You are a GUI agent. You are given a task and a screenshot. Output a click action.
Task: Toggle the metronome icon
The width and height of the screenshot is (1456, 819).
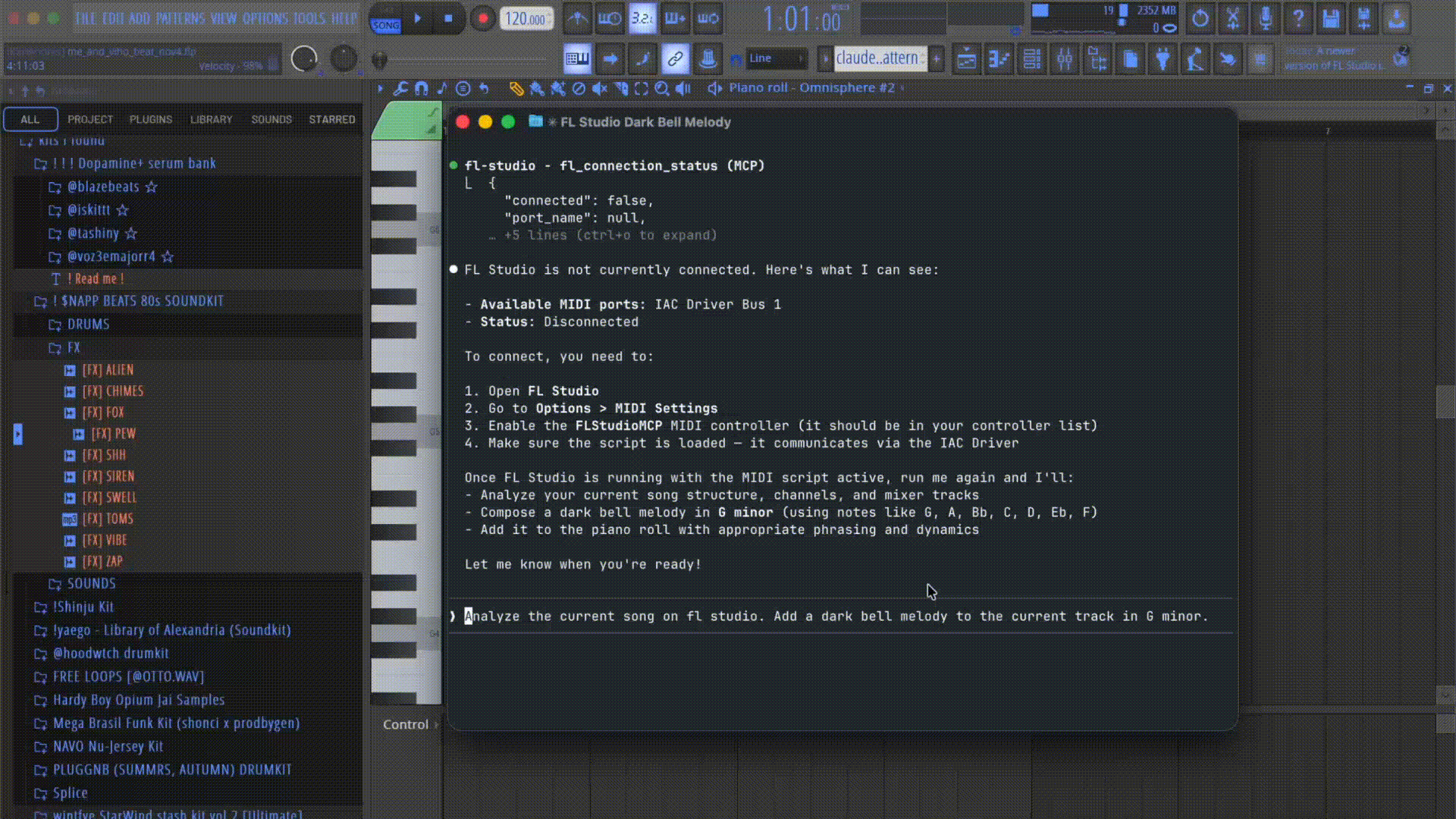(578, 18)
